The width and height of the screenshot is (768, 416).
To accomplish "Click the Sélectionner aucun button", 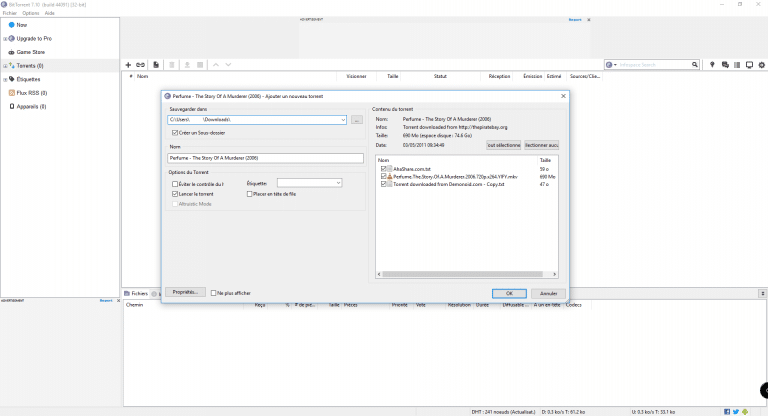I will point(542,145).
